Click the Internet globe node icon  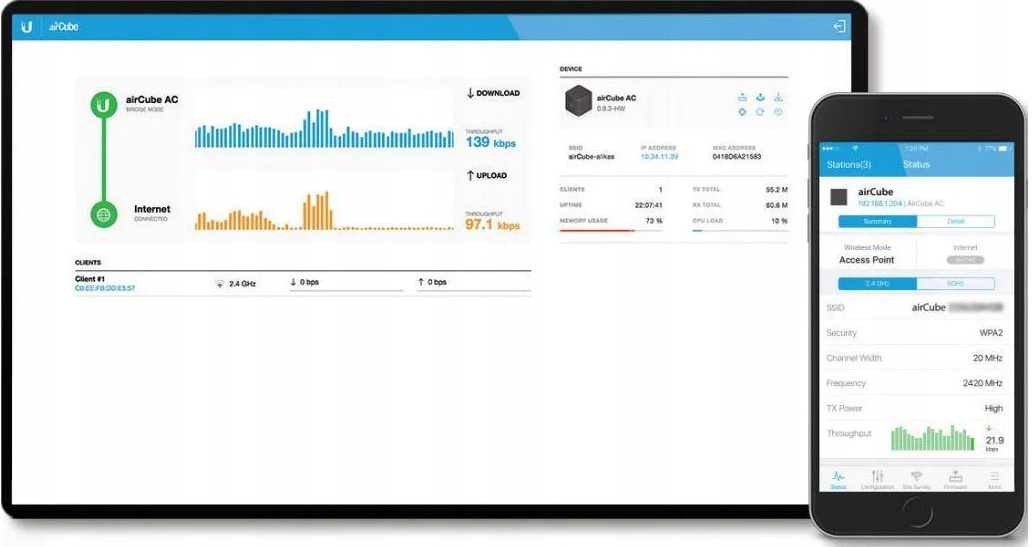pos(103,213)
